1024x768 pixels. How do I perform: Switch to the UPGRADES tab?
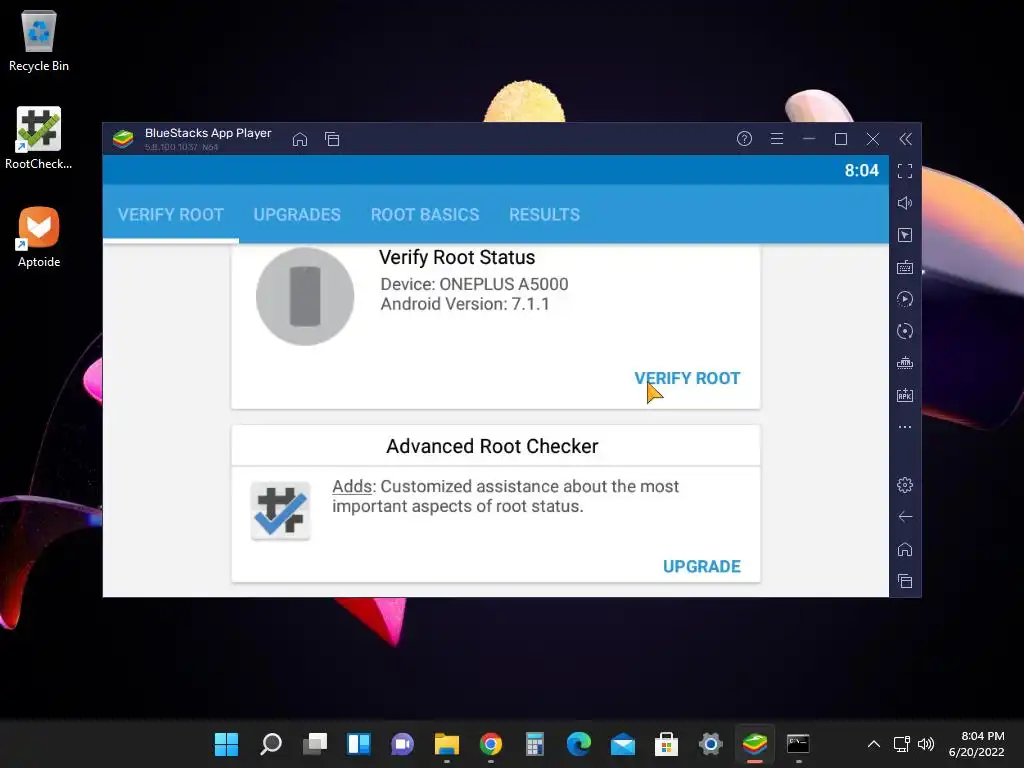coord(297,214)
